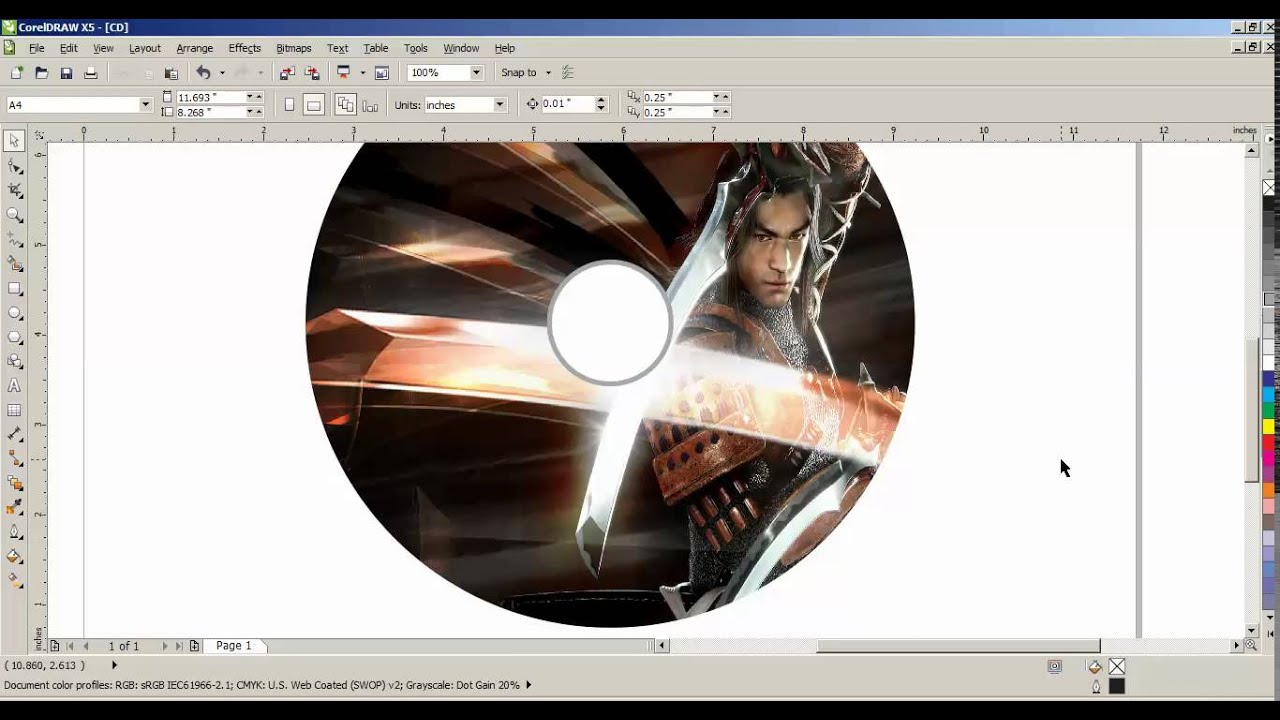Open the Arrange menu
Image resolution: width=1280 pixels, height=720 pixels.
[x=194, y=48]
